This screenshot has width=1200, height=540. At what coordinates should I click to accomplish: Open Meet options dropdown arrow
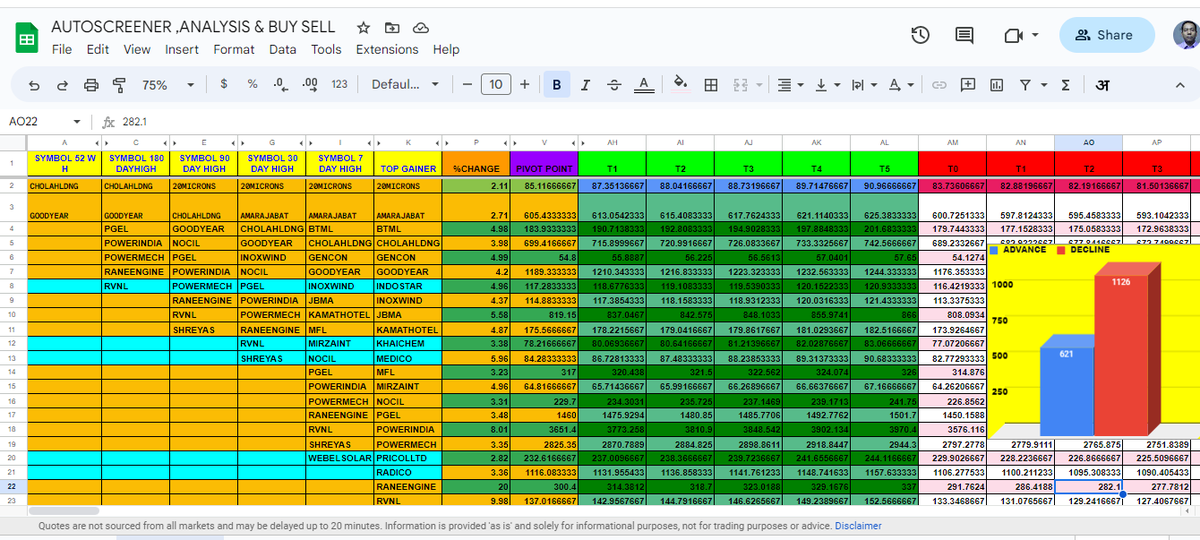coord(1035,35)
